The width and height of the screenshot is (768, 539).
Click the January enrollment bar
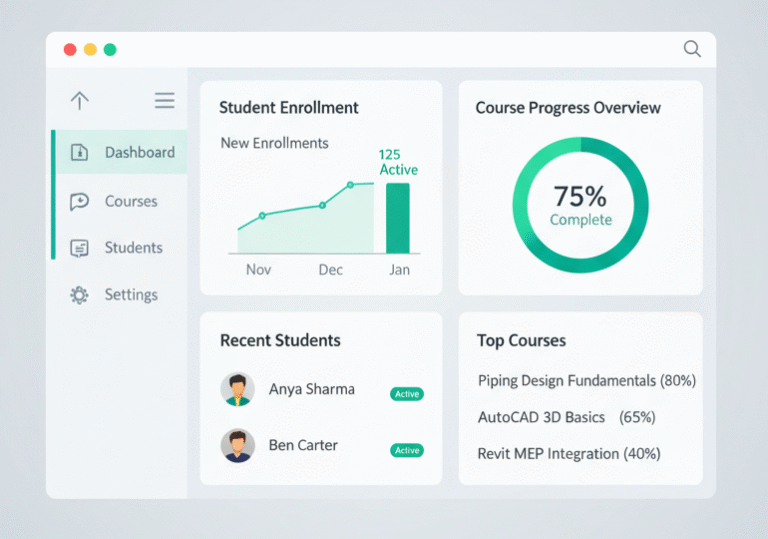[x=398, y=218]
